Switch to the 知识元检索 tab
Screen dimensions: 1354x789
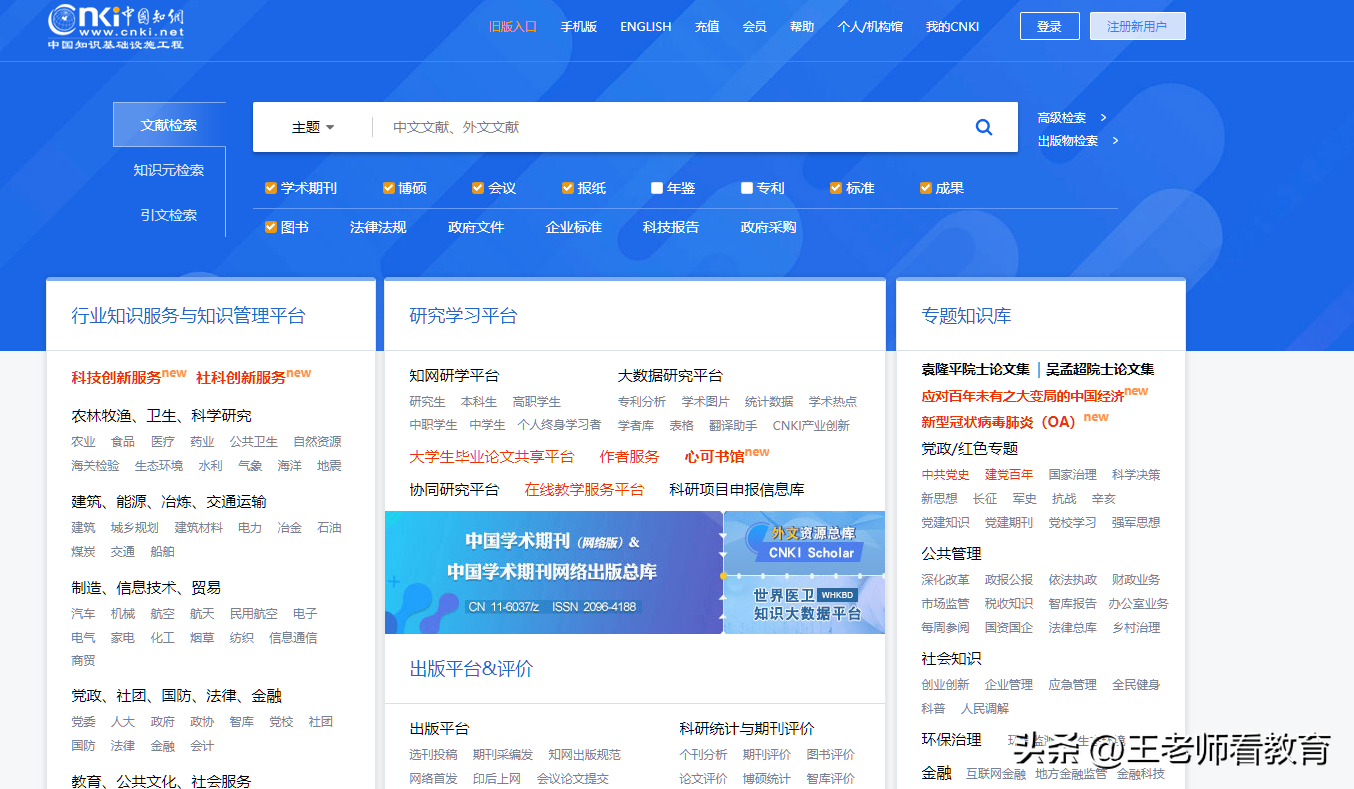(x=169, y=170)
